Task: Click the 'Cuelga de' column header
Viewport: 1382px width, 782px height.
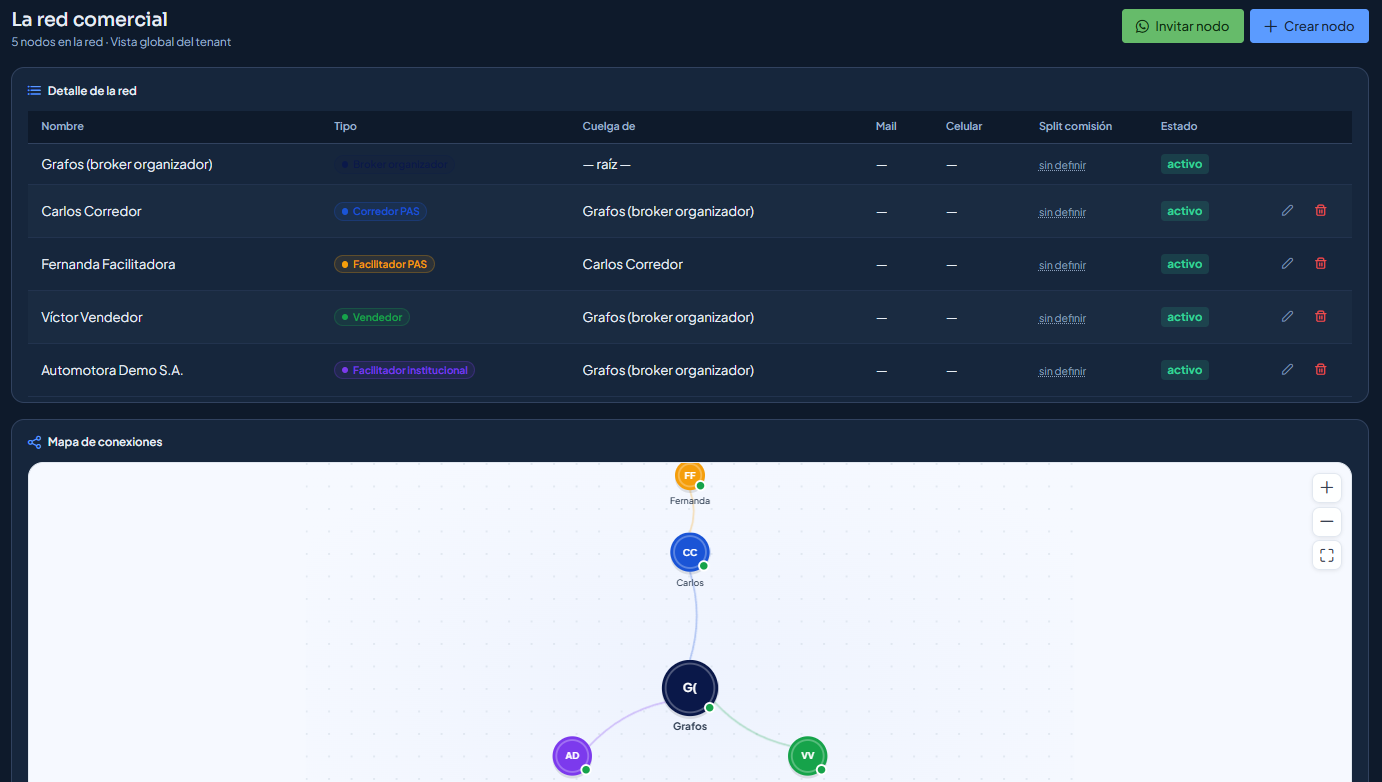Action: 609,126
